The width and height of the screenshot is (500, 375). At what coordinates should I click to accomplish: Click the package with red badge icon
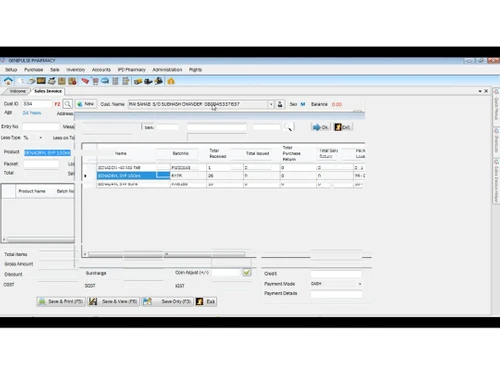click(72, 81)
